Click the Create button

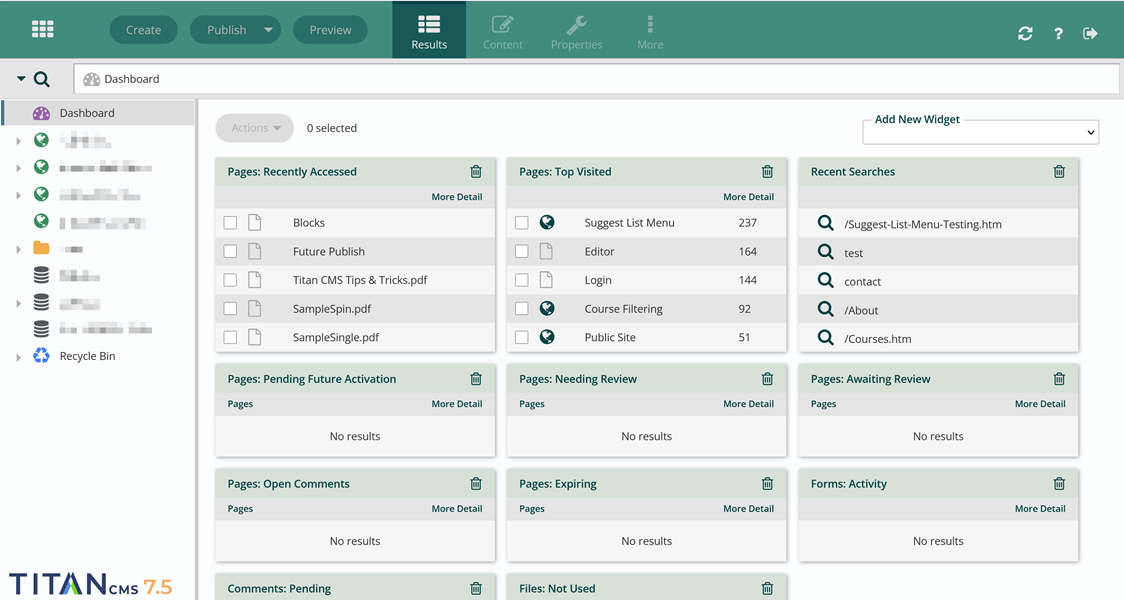(143, 30)
